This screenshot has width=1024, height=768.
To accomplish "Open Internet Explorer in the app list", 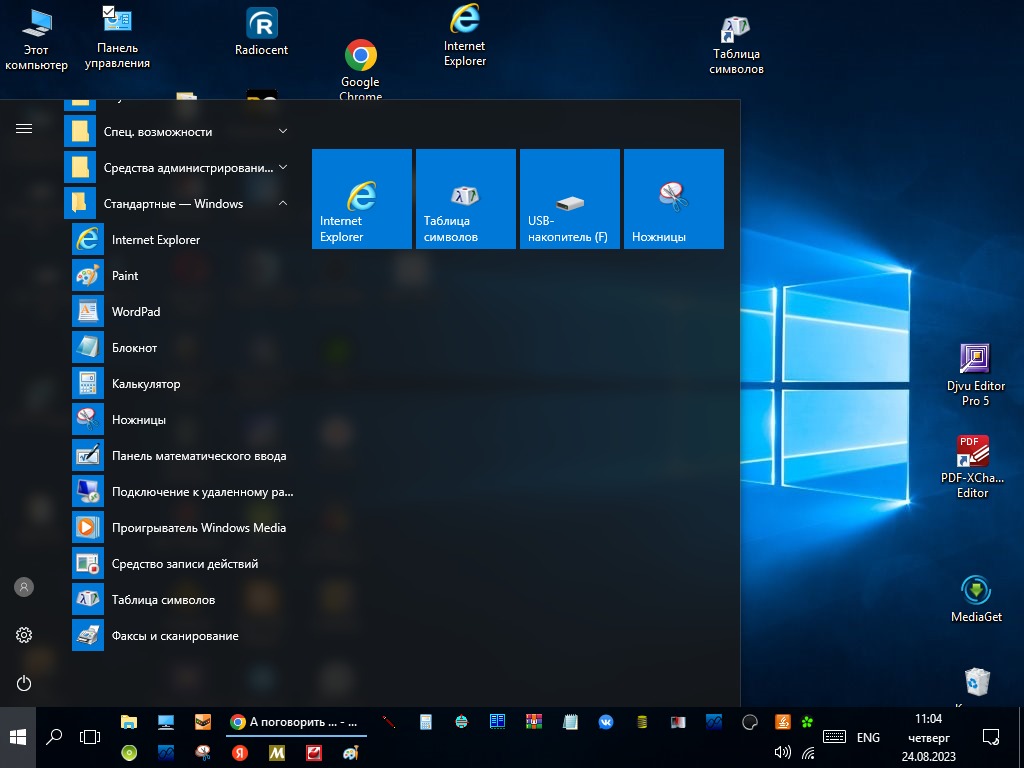I will 180,240.
